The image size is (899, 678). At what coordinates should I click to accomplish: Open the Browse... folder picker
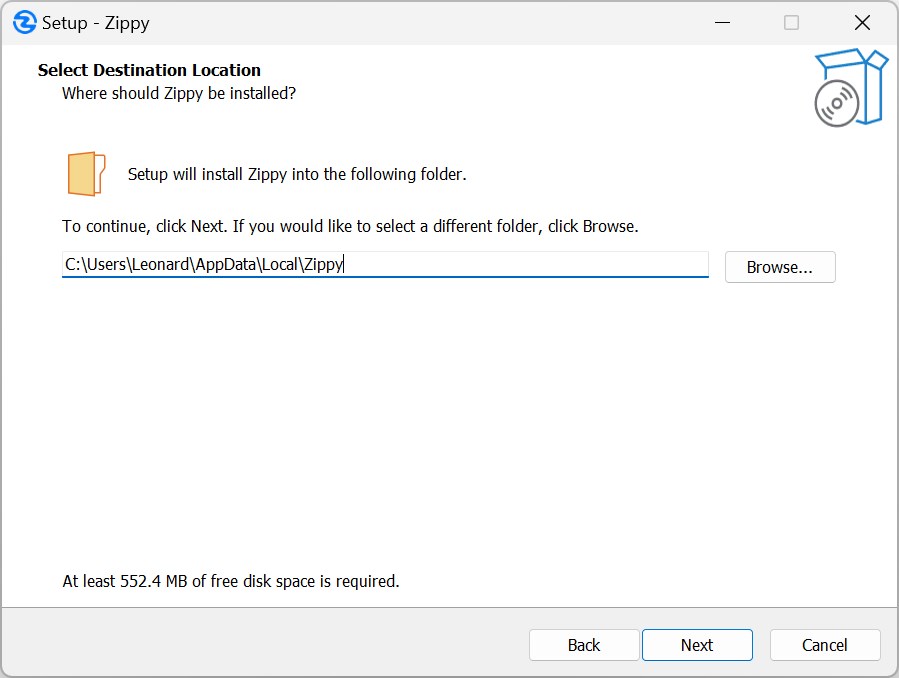(780, 267)
